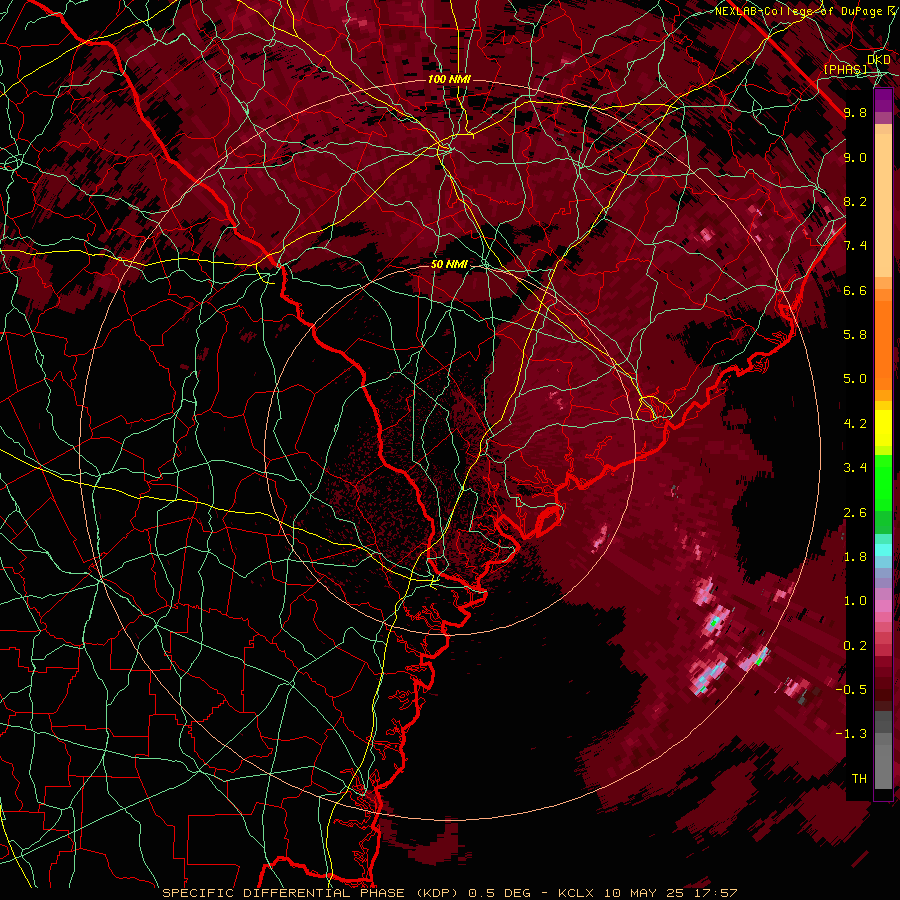Click the 50 NMI range ring label

449,264
